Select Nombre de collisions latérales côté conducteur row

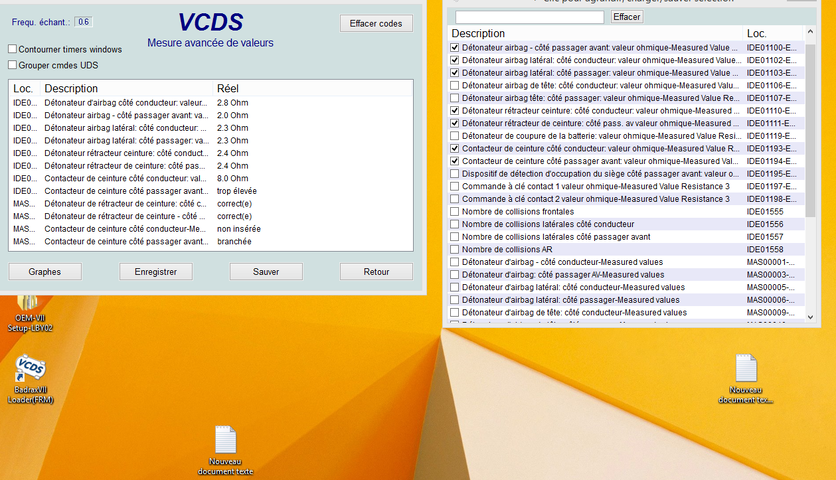[x=627, y=225]
